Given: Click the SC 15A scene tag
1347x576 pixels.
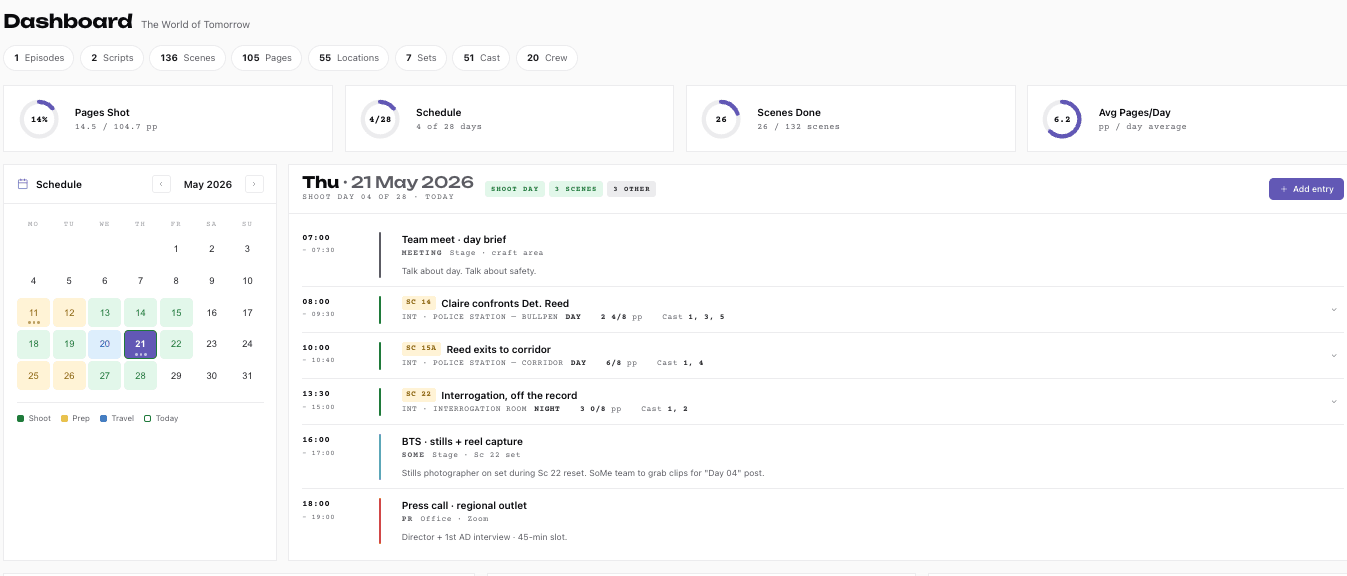Looking at the screenshot, I should (421, 348).
